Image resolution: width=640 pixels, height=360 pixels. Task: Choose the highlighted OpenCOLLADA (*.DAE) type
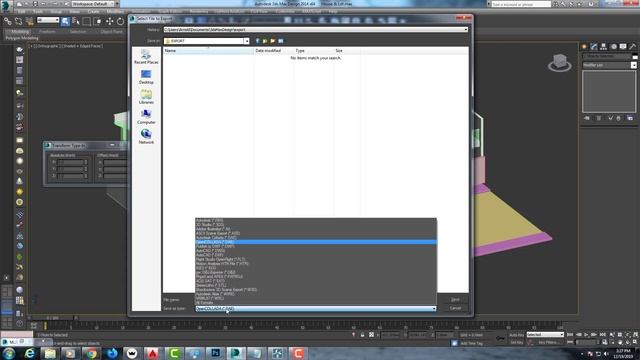click(x=316, y=242)
